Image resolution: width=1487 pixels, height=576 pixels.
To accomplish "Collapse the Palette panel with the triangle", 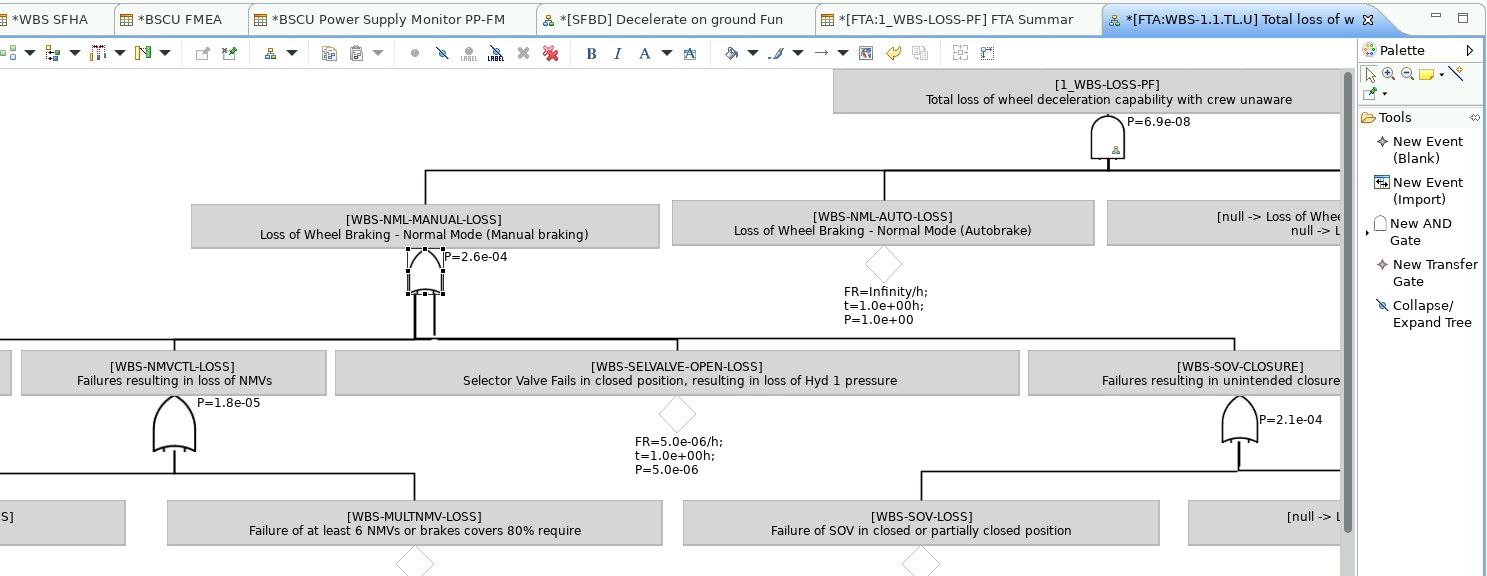I will point(1470,50).
